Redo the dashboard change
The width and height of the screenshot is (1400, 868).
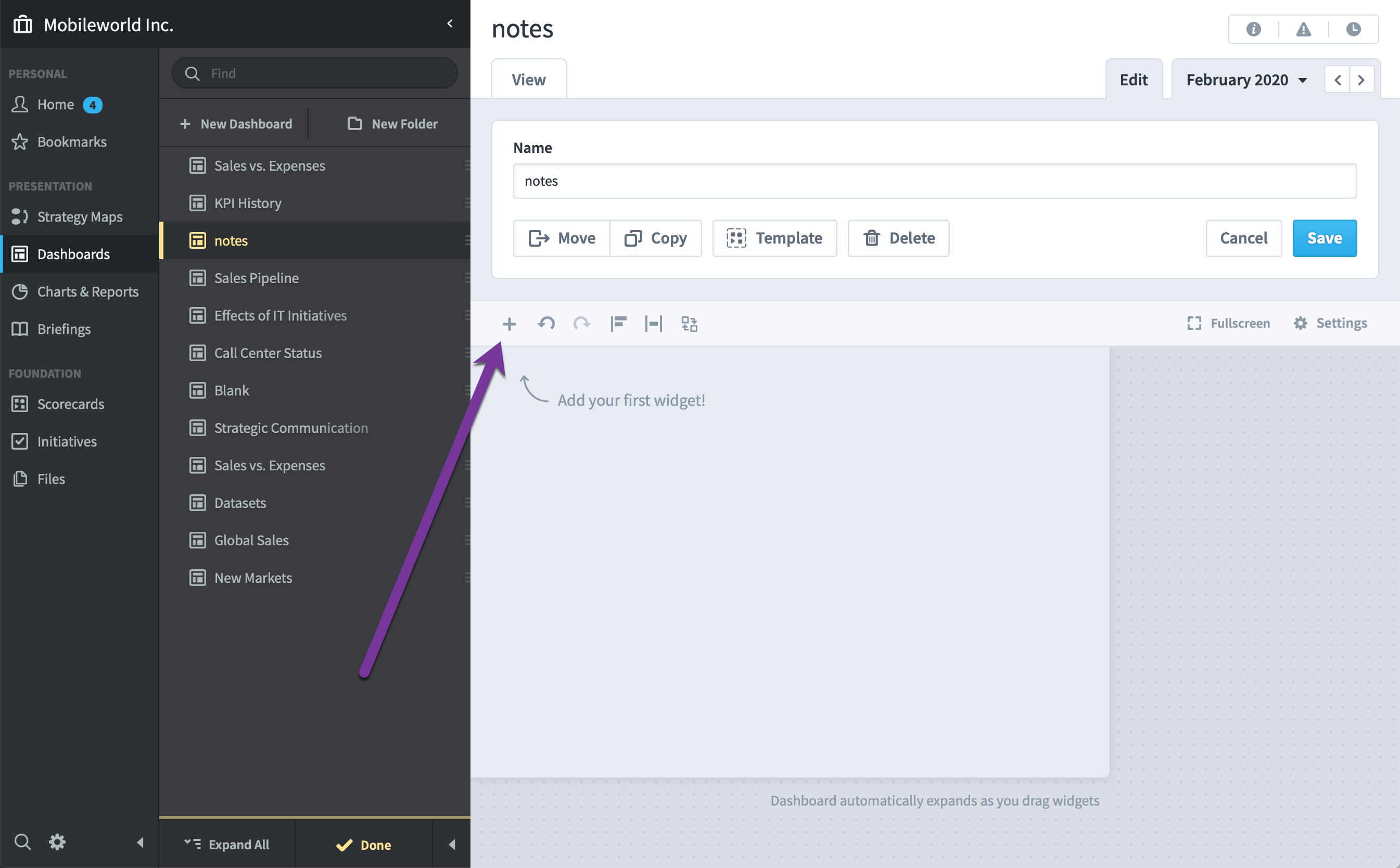[x=581, y=324]
